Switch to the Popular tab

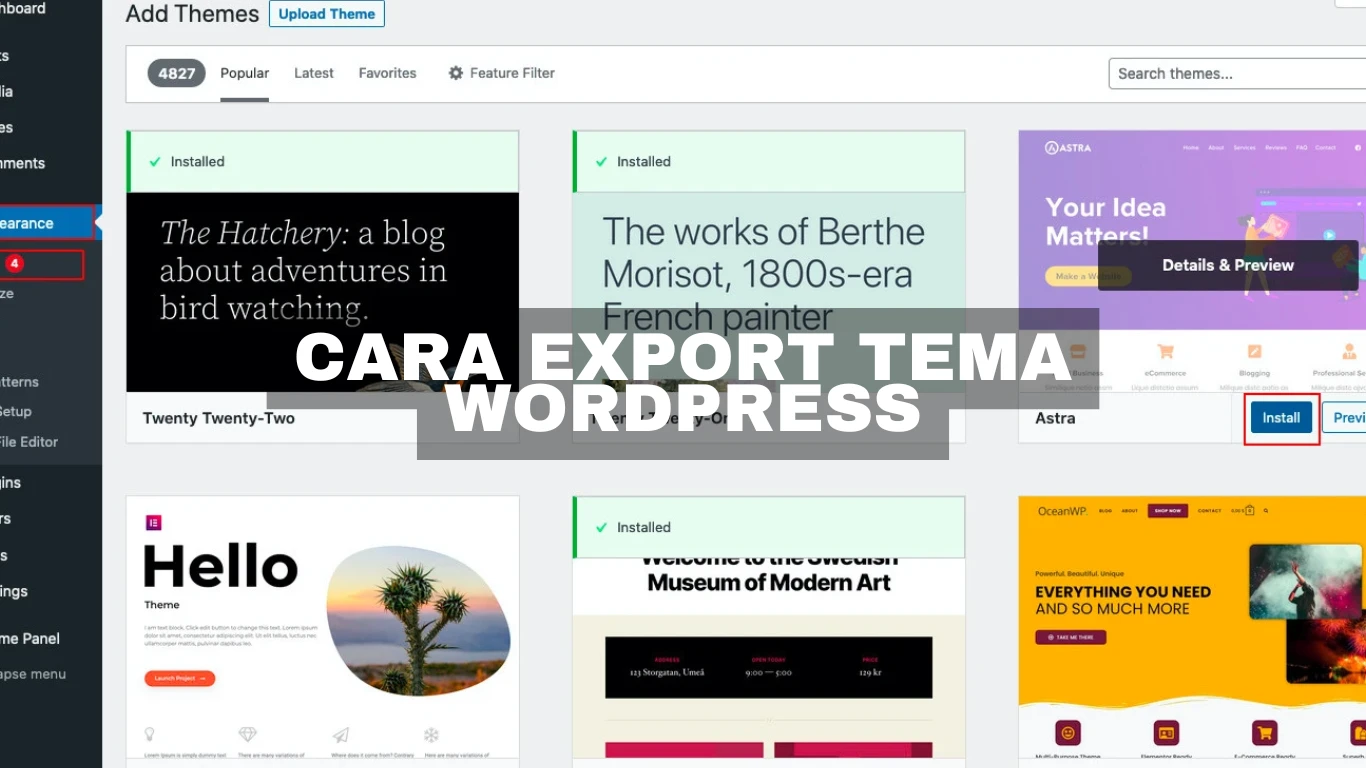(245, 73)
